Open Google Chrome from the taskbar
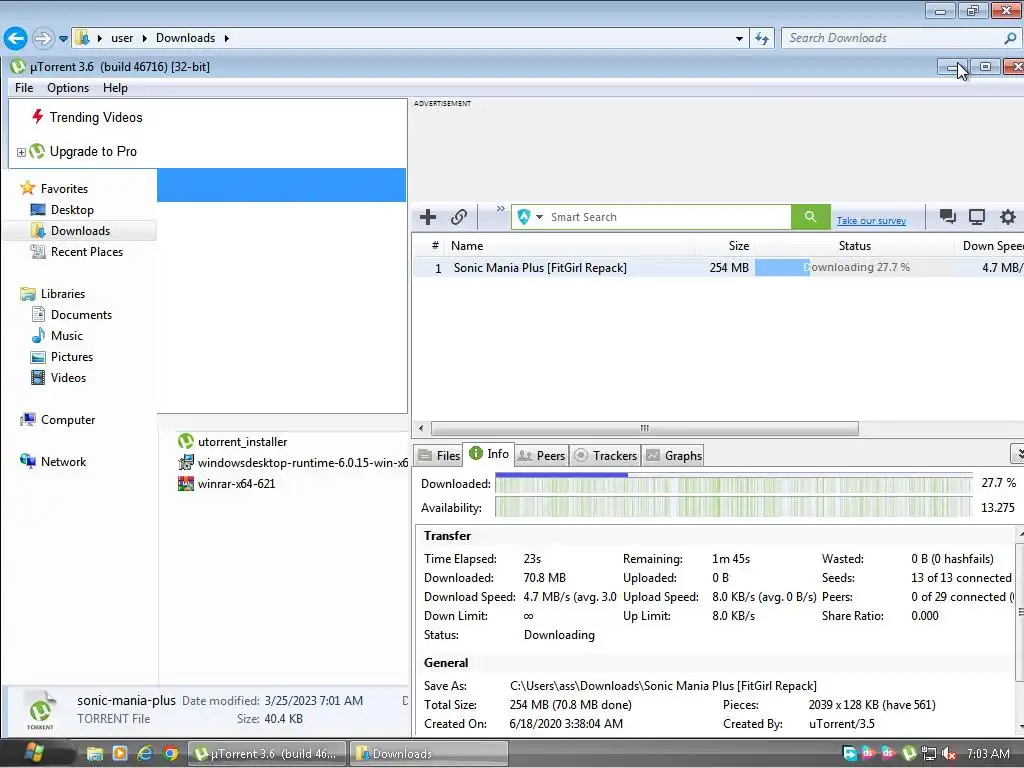The width and height of the screenshot is (1024, 768). [170, 754]
